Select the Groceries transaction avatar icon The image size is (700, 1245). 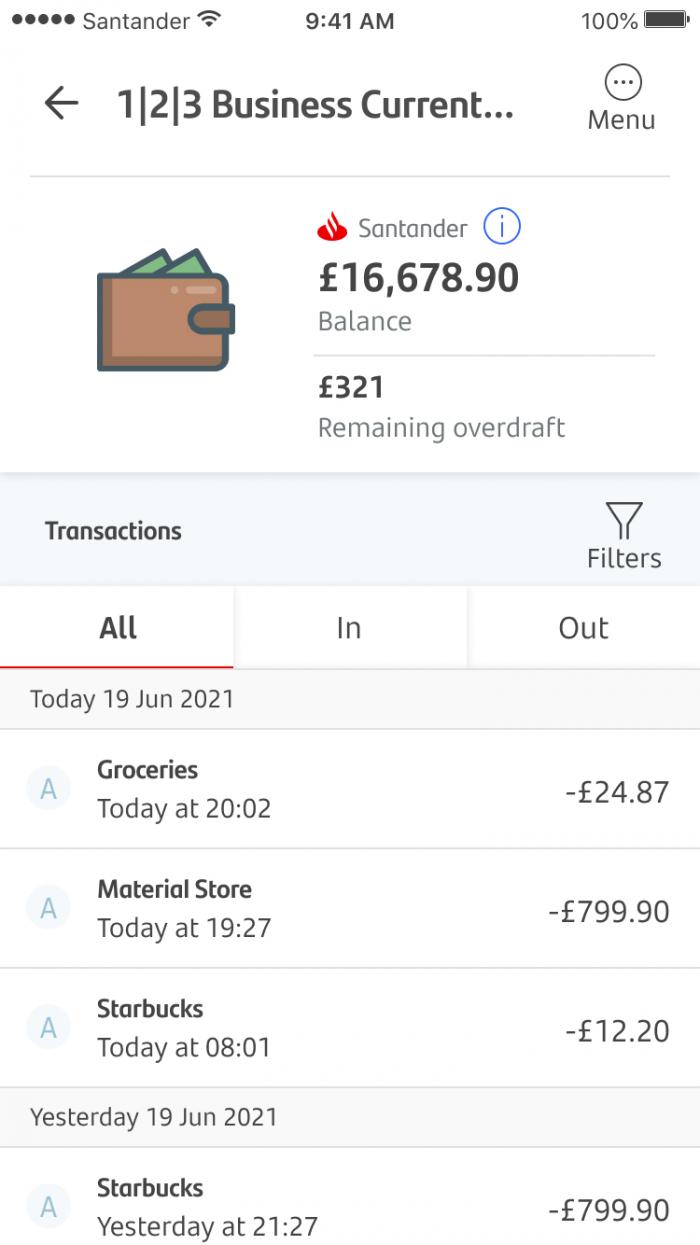point(48,788)
